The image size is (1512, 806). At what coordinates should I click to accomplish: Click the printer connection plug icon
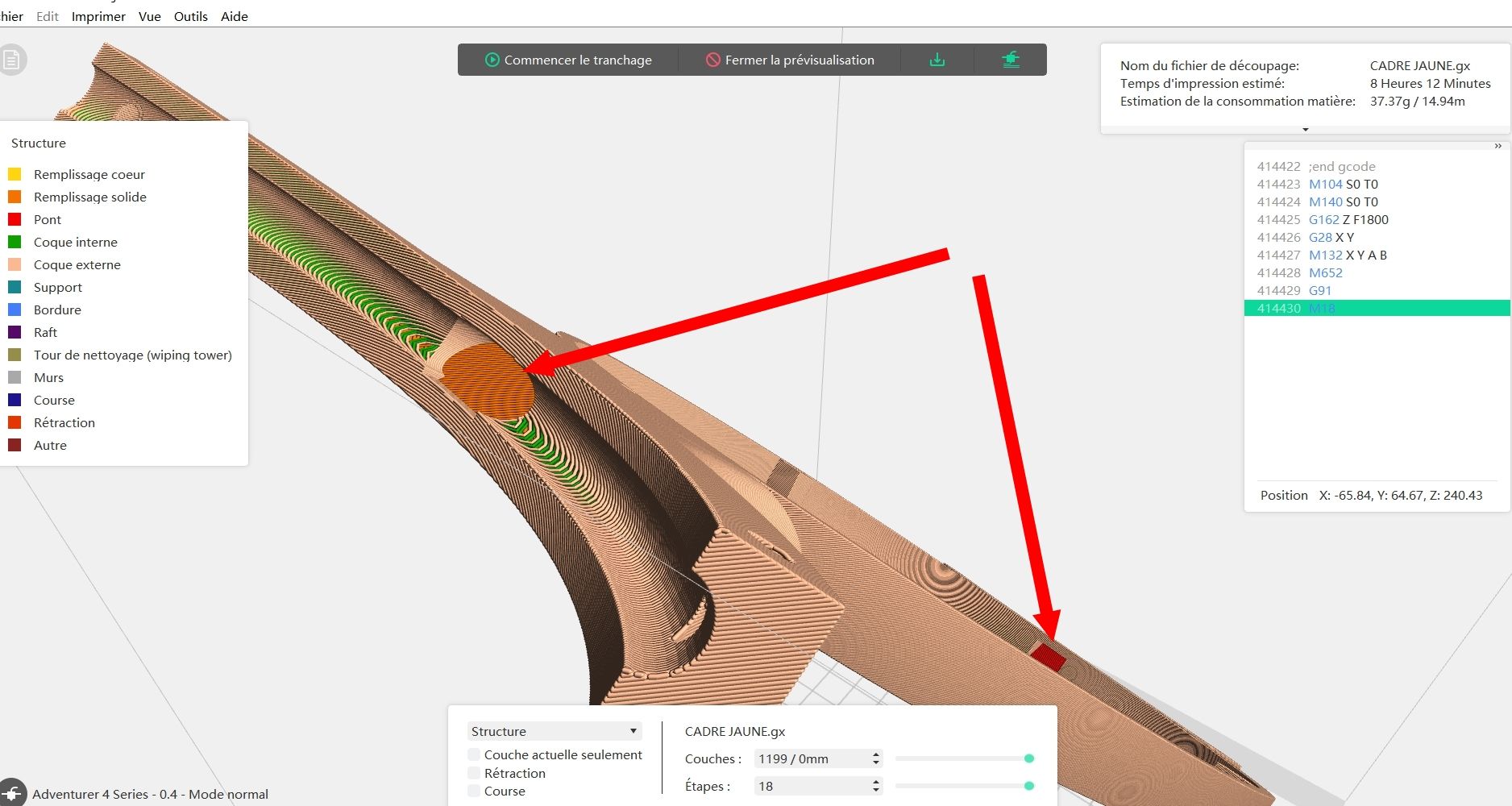[13, 793]
